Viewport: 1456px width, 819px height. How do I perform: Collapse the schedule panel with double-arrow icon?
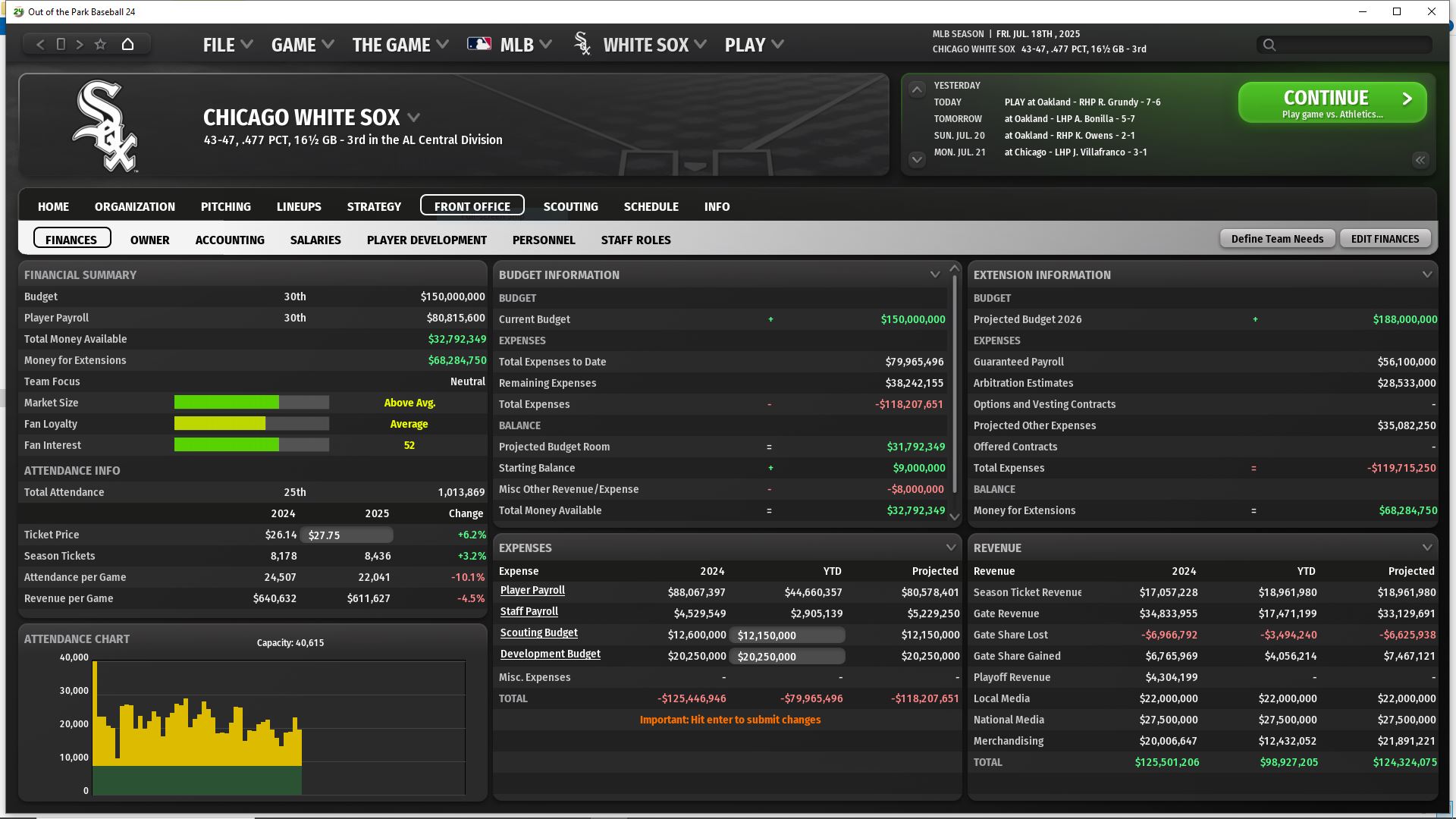coord(1420,160)
